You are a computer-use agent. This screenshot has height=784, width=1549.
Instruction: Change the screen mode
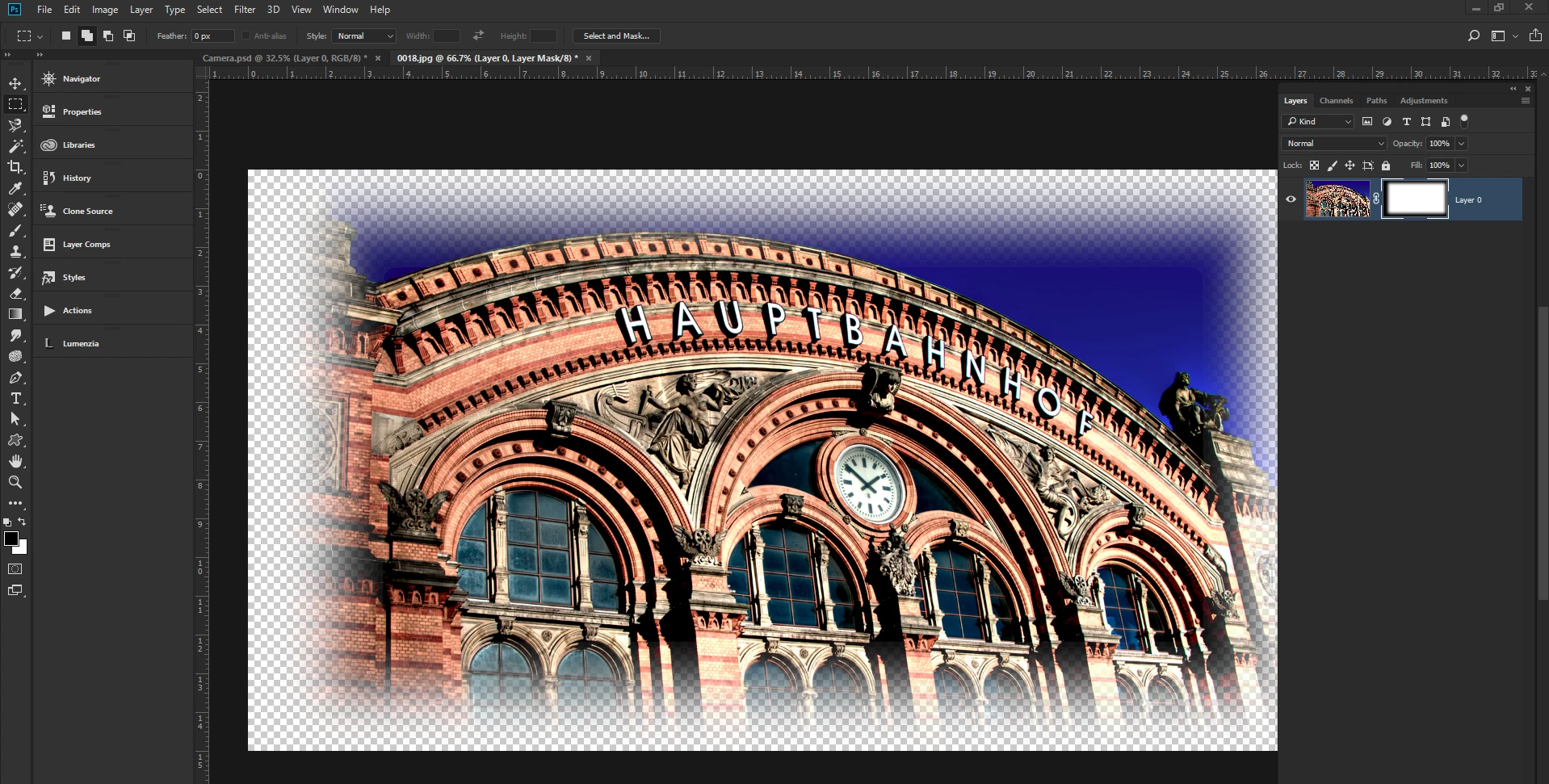(x=15, y=590)
